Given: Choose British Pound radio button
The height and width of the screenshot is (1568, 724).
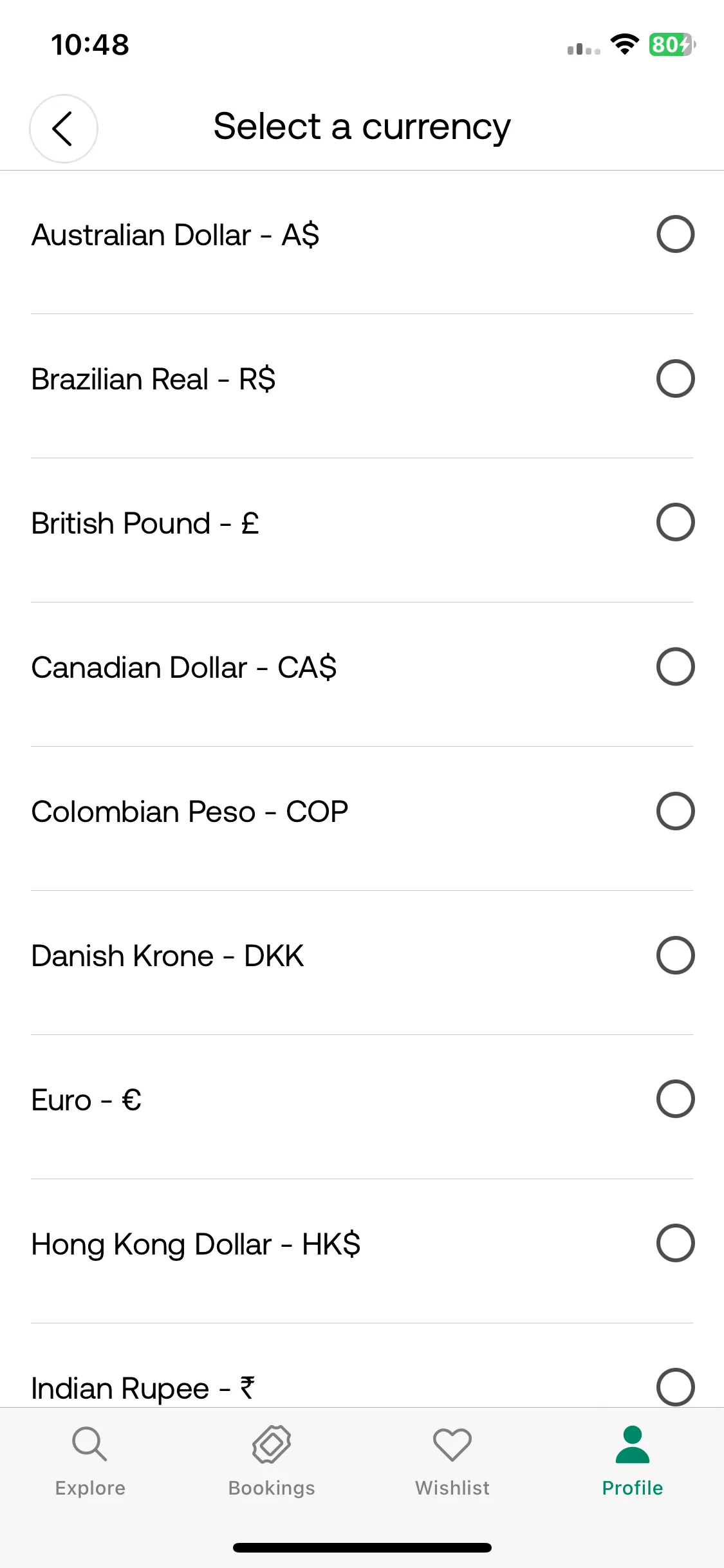Looking at the screenshot, I should pyautogui.click(x=675, y=522).
